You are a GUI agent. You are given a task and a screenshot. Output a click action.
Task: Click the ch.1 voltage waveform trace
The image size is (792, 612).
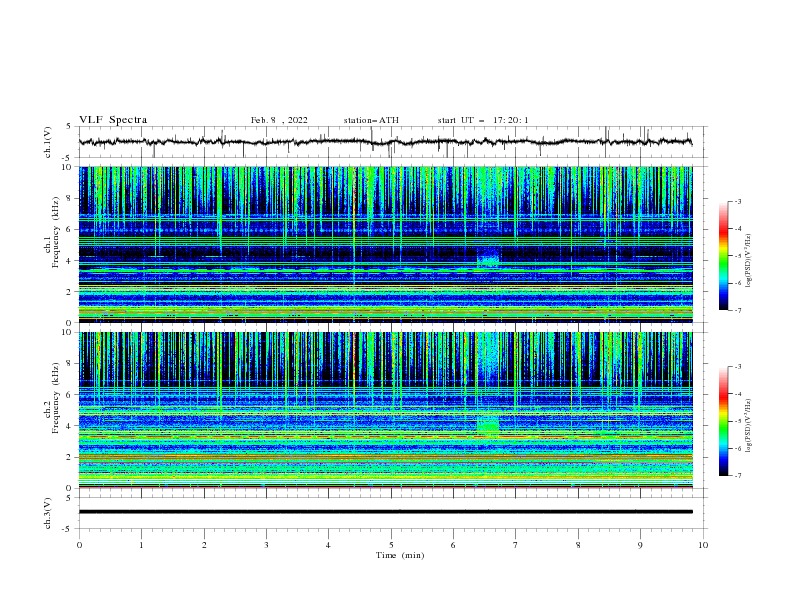(x=385, y=142)
